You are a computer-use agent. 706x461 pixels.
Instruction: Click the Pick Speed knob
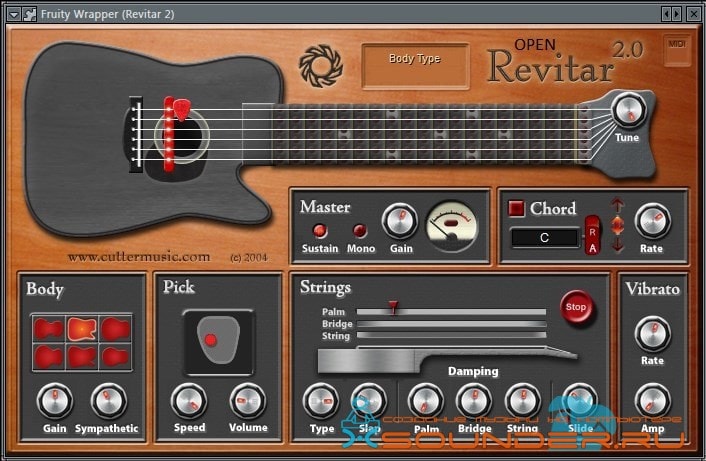click(x=189, y=401)
